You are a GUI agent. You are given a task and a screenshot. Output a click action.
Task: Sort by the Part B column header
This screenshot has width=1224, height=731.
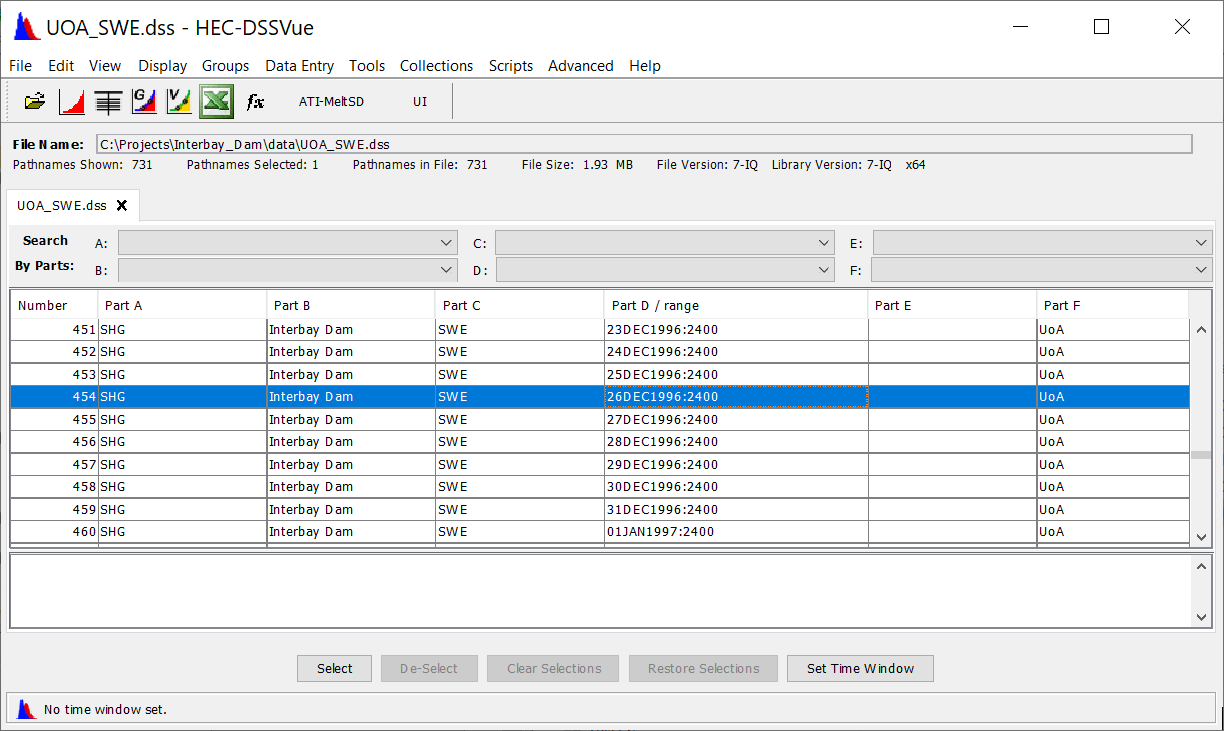point(351,305)
